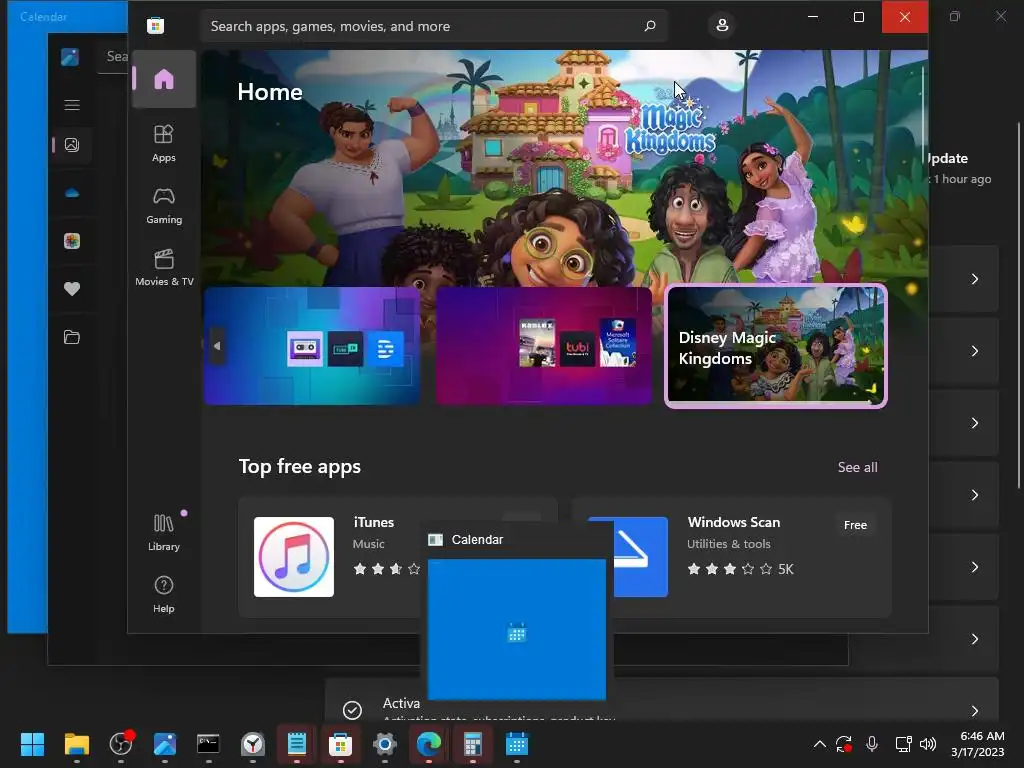Click the iTunes app icon
Viewport: 1024px width, 768px height.
click(294, 557)
